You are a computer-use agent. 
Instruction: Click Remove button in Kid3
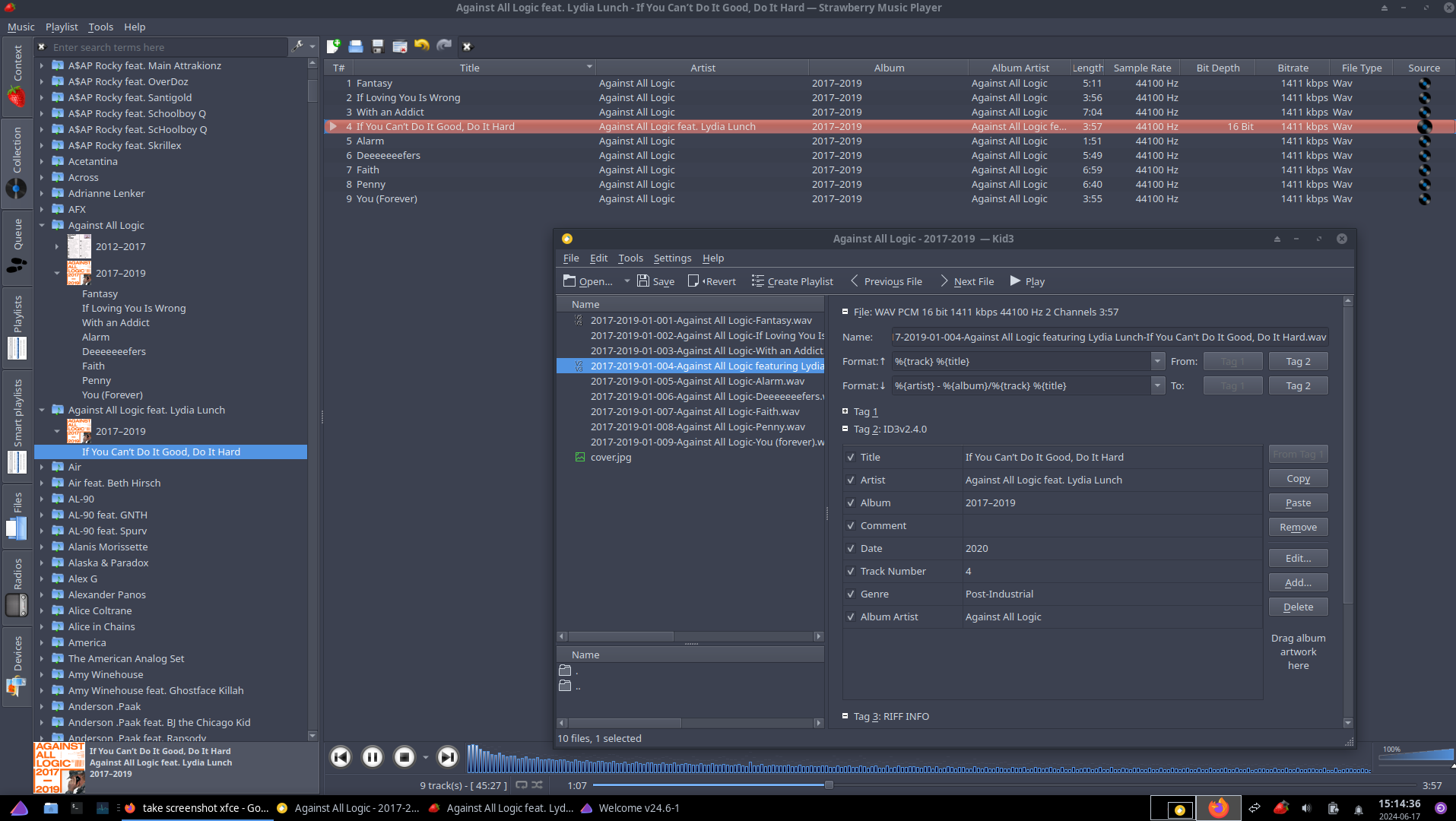coord(1298,527)
